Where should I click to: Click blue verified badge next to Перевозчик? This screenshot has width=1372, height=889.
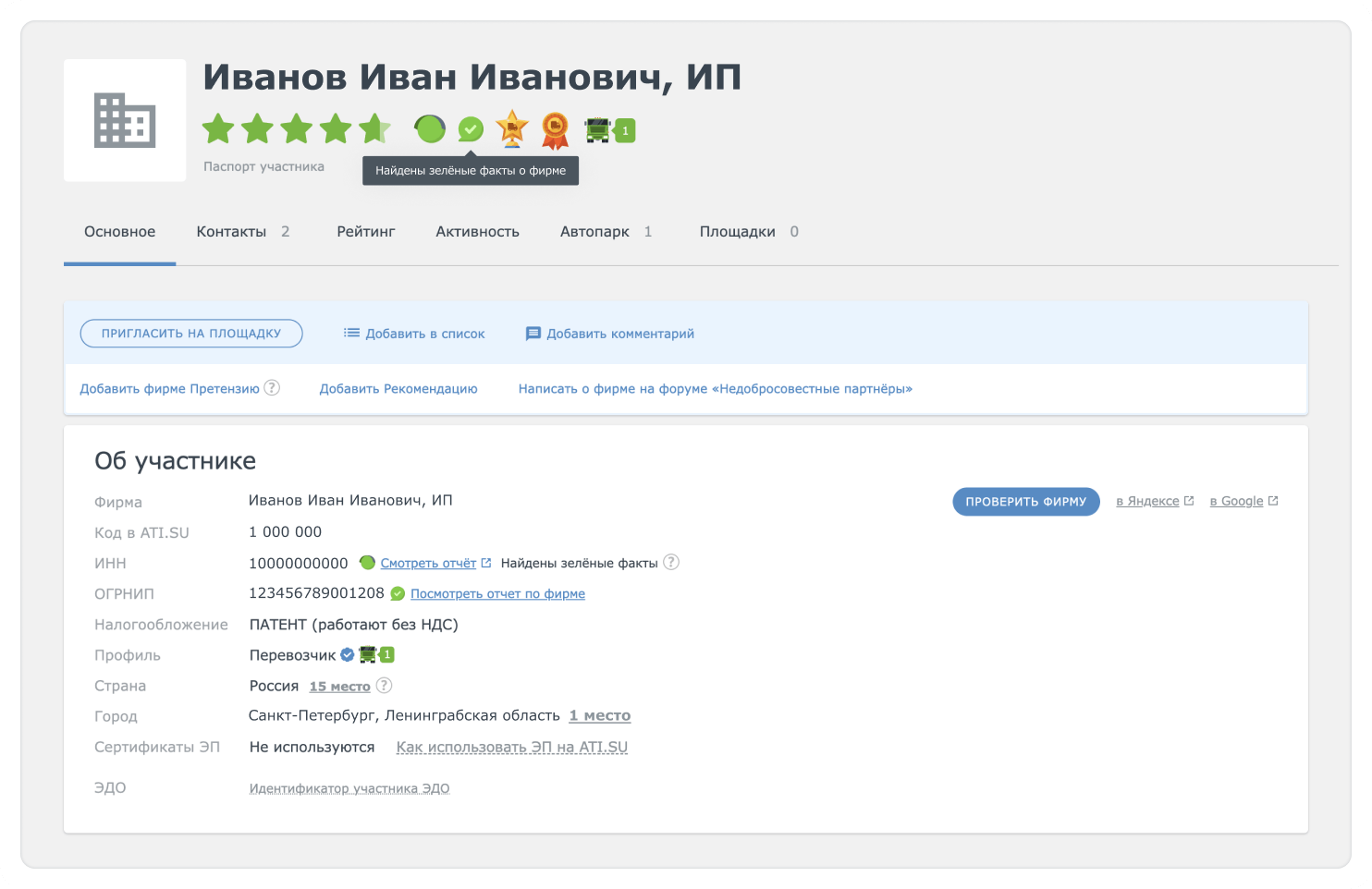pos(348,655)
